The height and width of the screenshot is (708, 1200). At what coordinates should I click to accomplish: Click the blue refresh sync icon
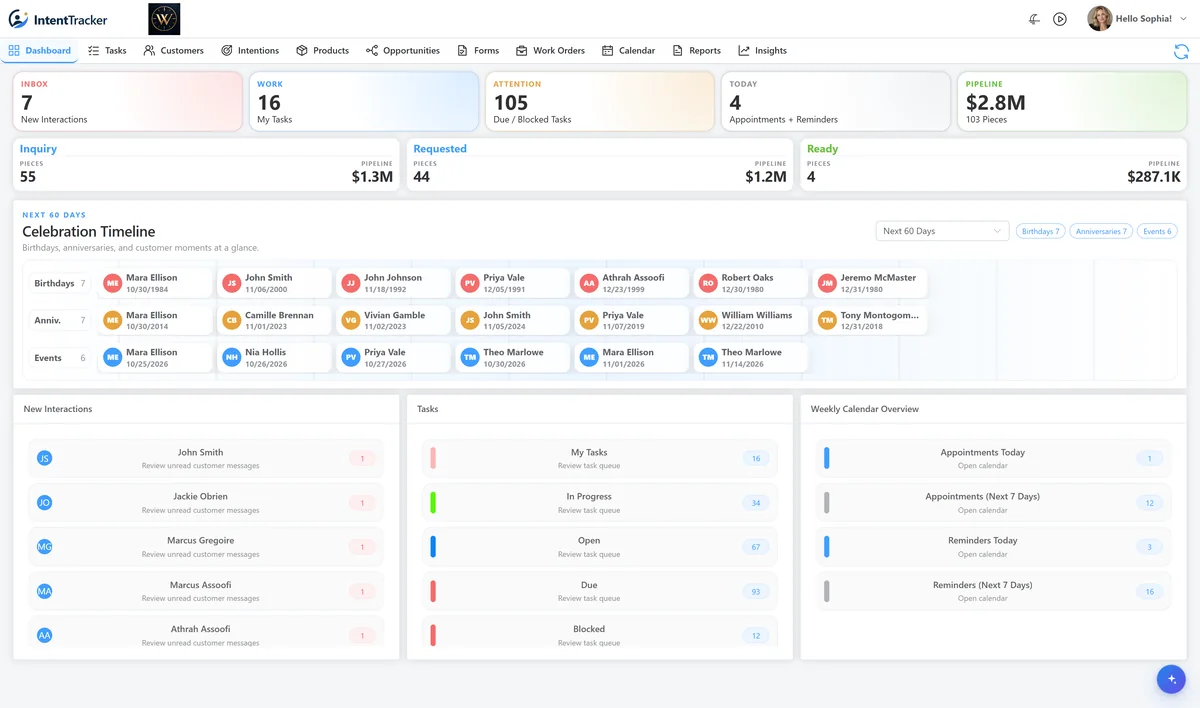[1181, 51]
